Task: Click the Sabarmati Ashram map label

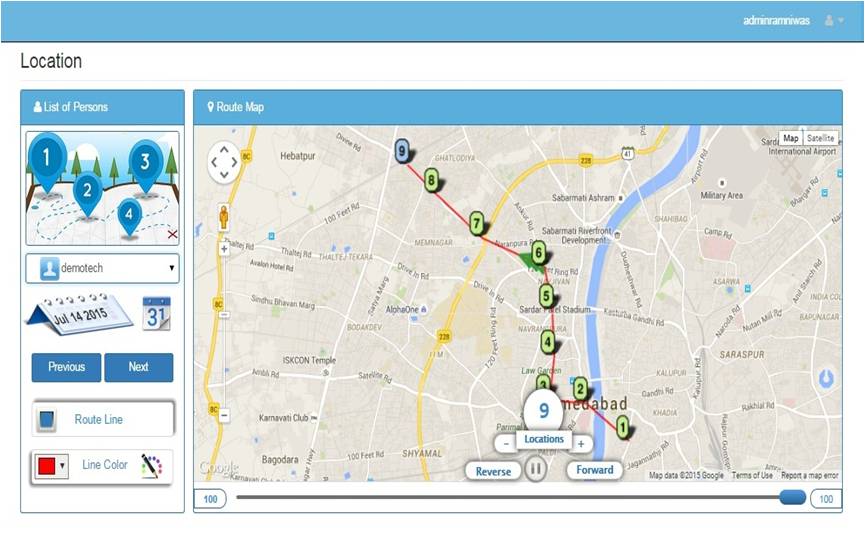Action: (583, 197)
